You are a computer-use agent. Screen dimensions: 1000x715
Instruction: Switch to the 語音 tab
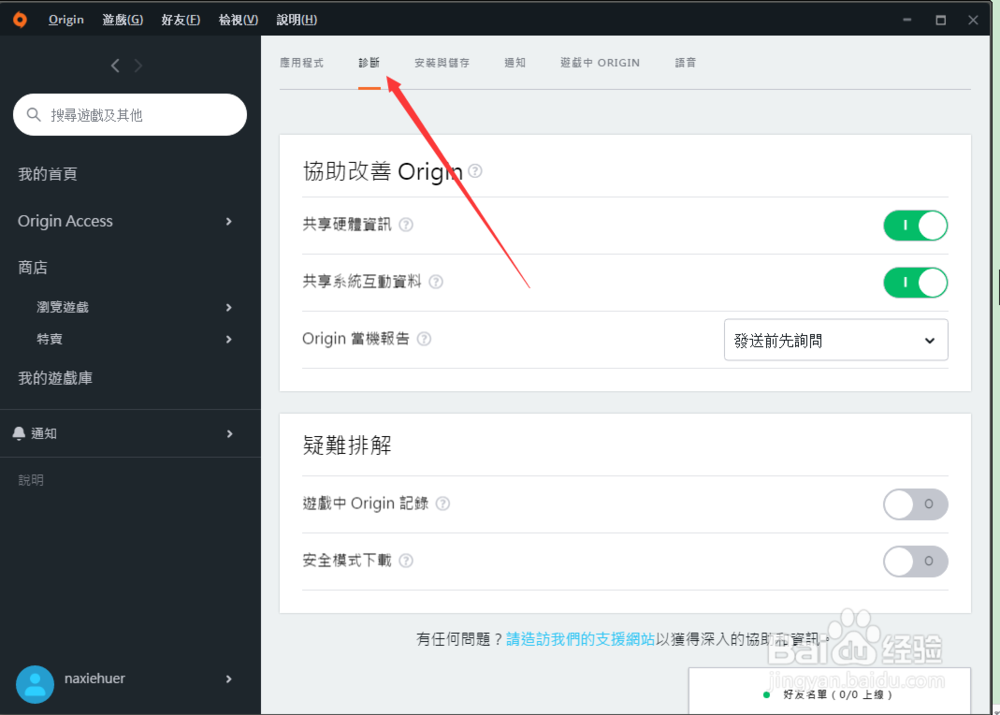(x=686, y=63)
